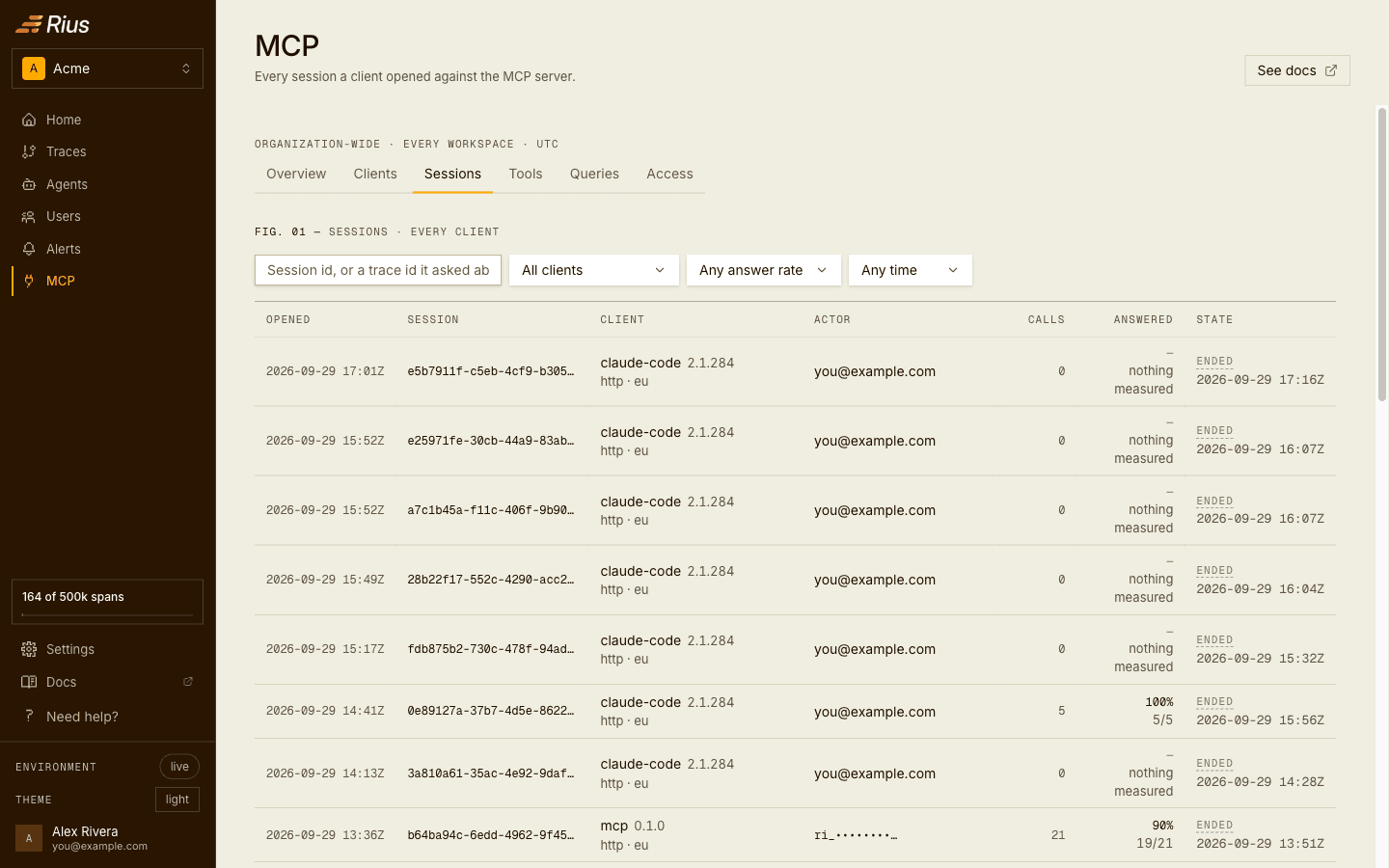1389x868 pixels.
Task: Toggle the live environment switch
Action: [179, 767]
